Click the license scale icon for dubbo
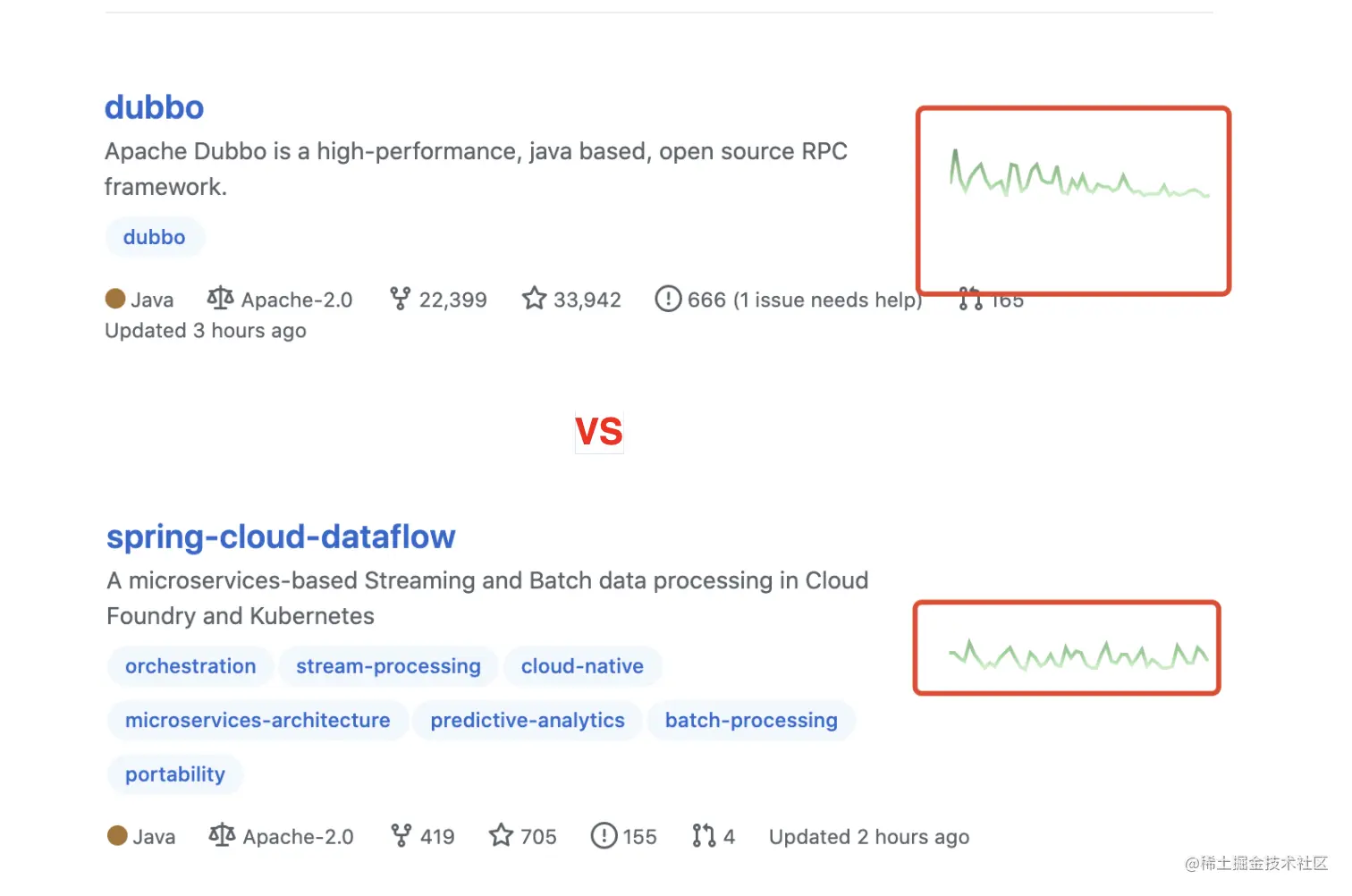 (x=220, y=298)
